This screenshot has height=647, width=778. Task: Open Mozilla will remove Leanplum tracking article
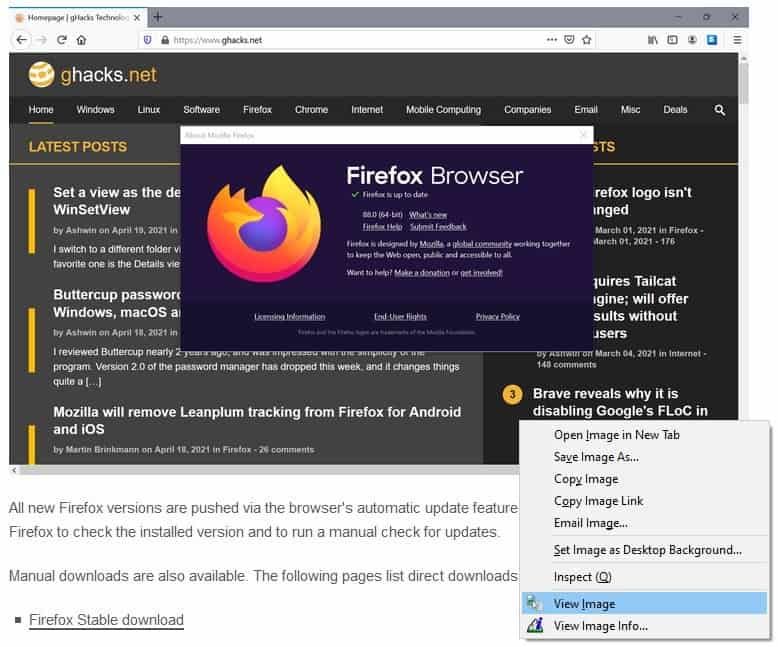[x=257, y=420]
